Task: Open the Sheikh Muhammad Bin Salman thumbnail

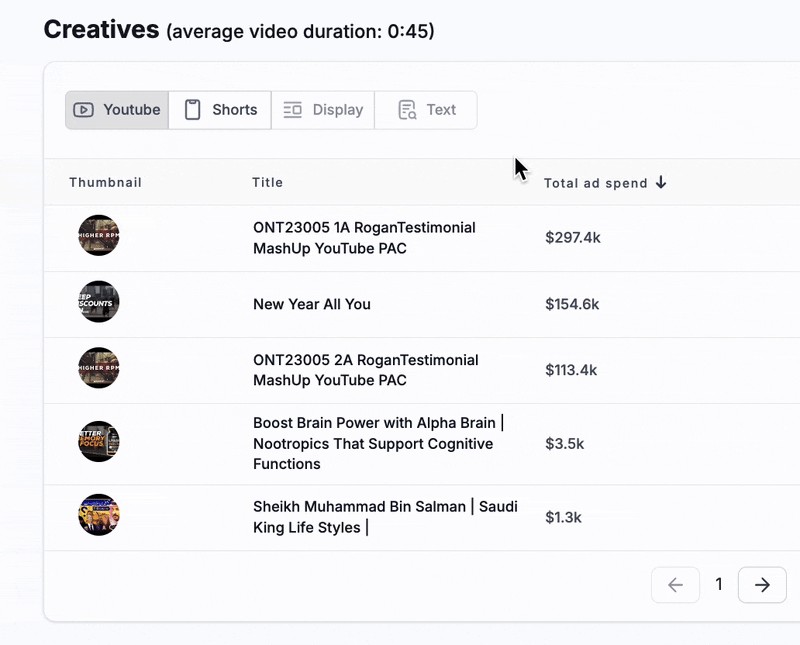Action: pyautogui.click(x=98, y=514)
